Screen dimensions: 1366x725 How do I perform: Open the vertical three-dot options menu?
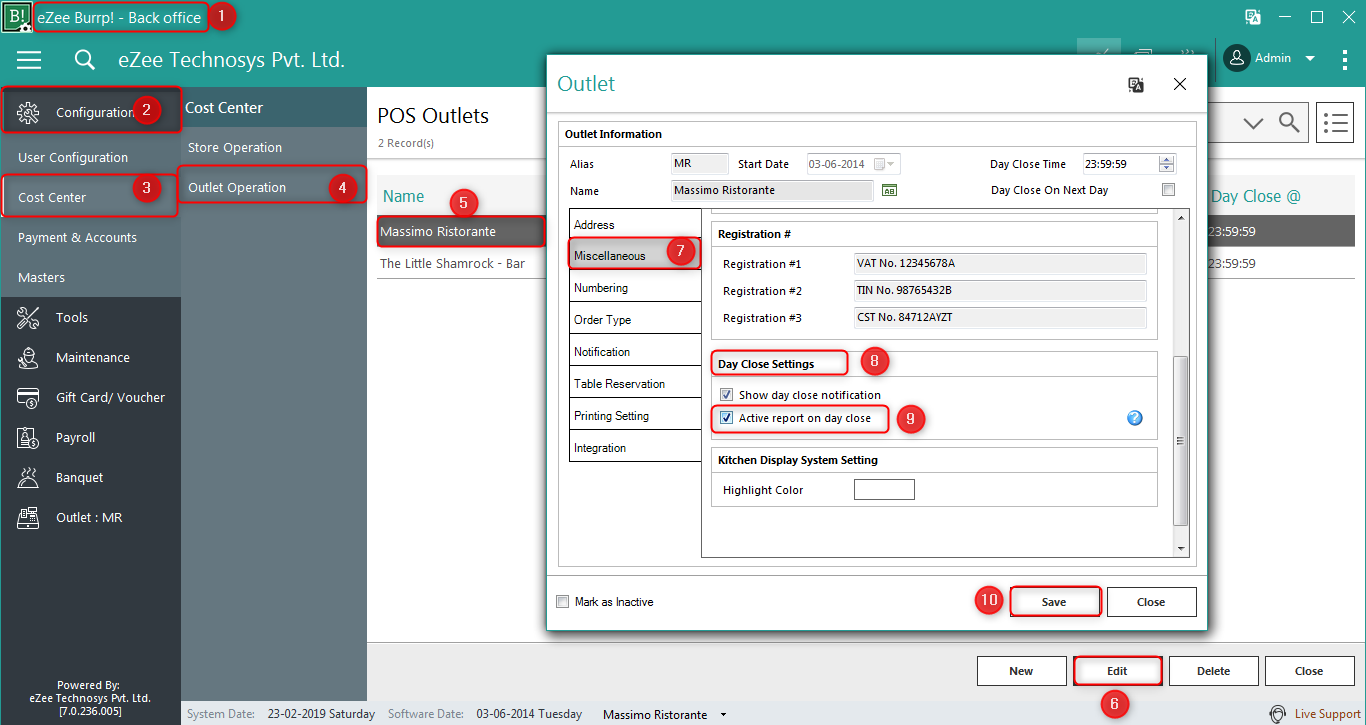[1345, 59]
